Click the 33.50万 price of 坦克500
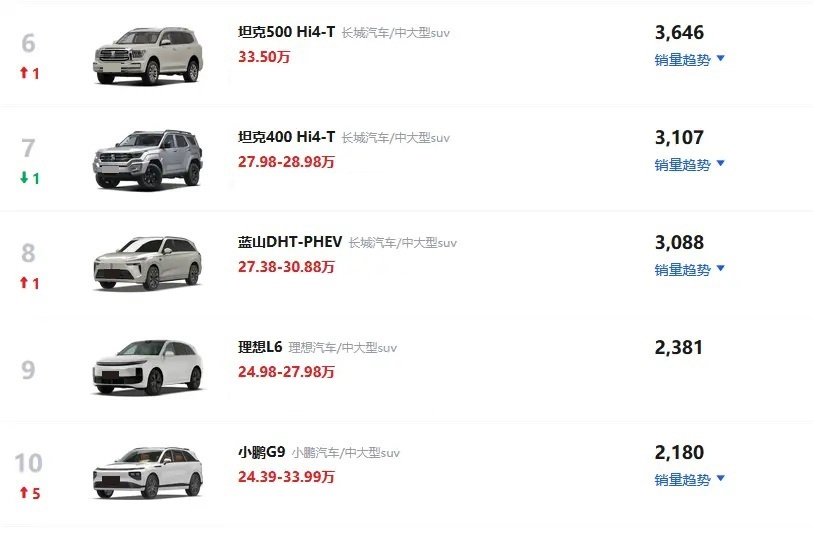 point(264,57)
